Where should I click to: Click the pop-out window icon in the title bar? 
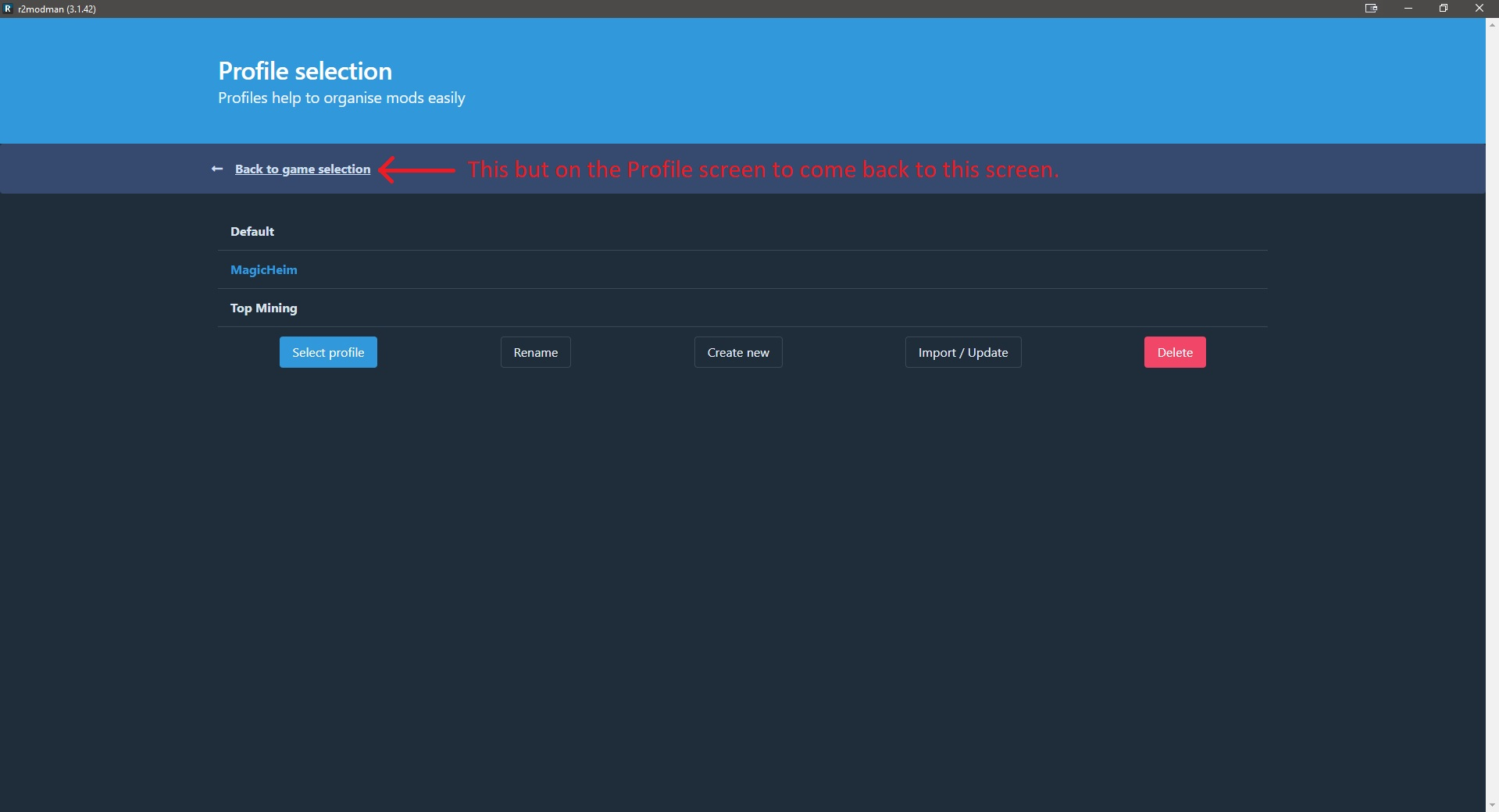click(1372, 9)
